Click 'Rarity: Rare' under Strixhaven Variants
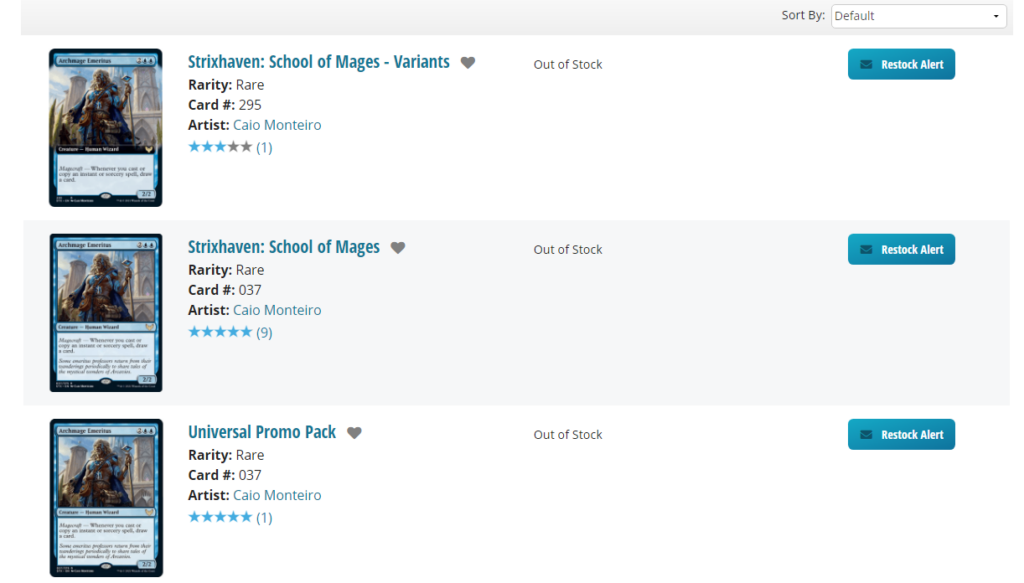1024x583 pixels. tap(226, 85)
